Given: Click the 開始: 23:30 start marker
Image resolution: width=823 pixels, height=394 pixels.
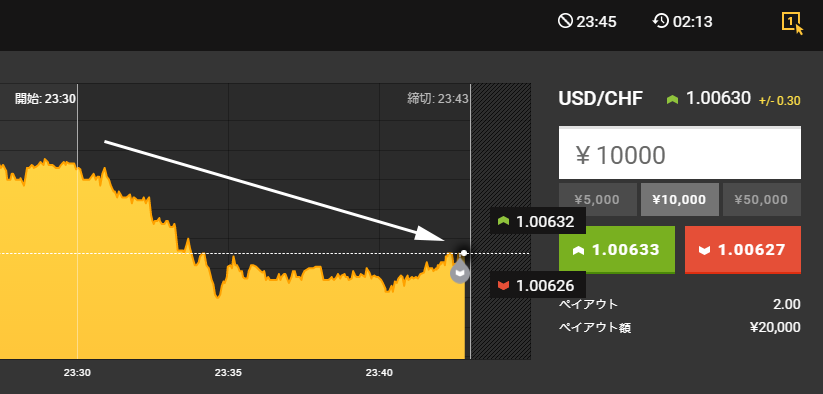Looking at the screenshot, I should point(45,99).
